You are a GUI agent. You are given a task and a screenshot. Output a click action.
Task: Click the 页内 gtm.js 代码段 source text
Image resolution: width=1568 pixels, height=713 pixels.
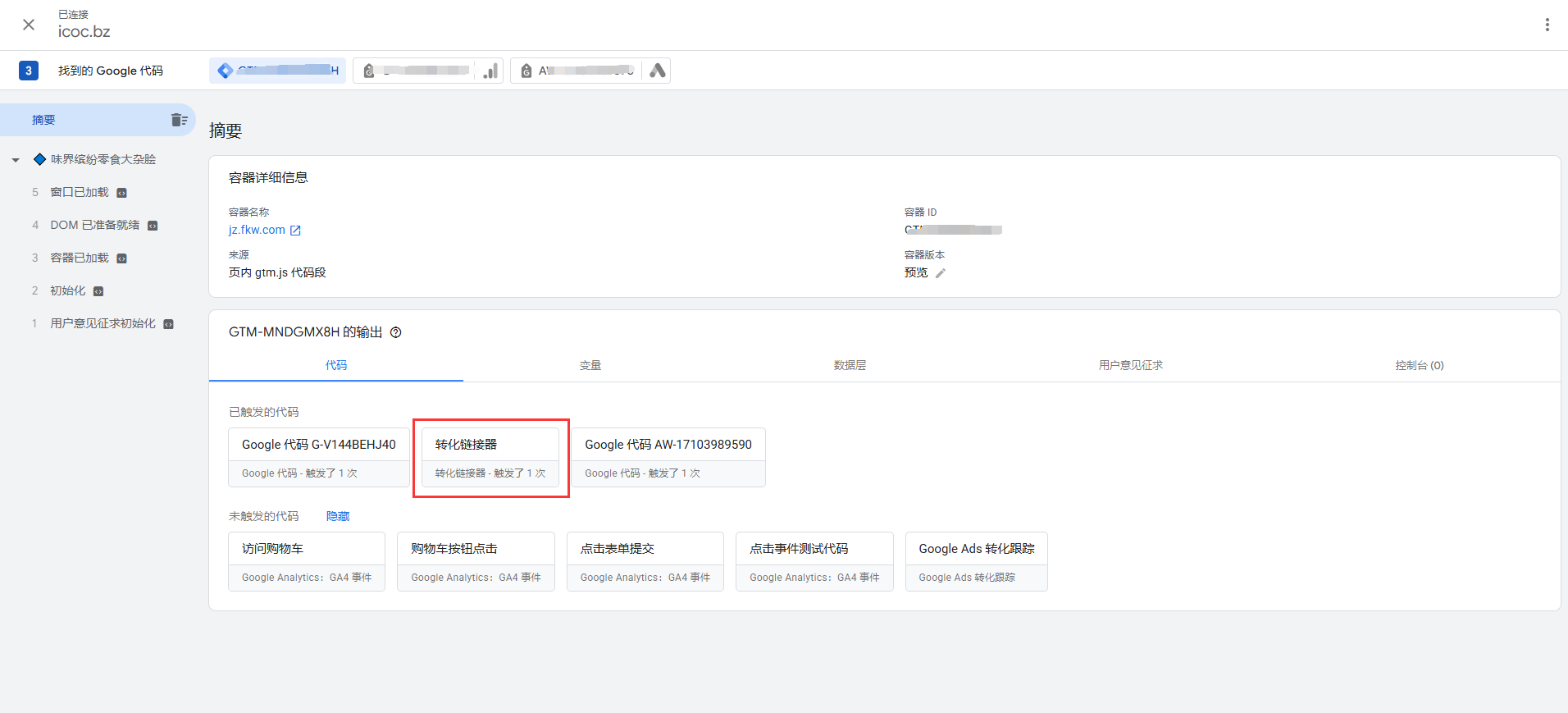[277, 272]
